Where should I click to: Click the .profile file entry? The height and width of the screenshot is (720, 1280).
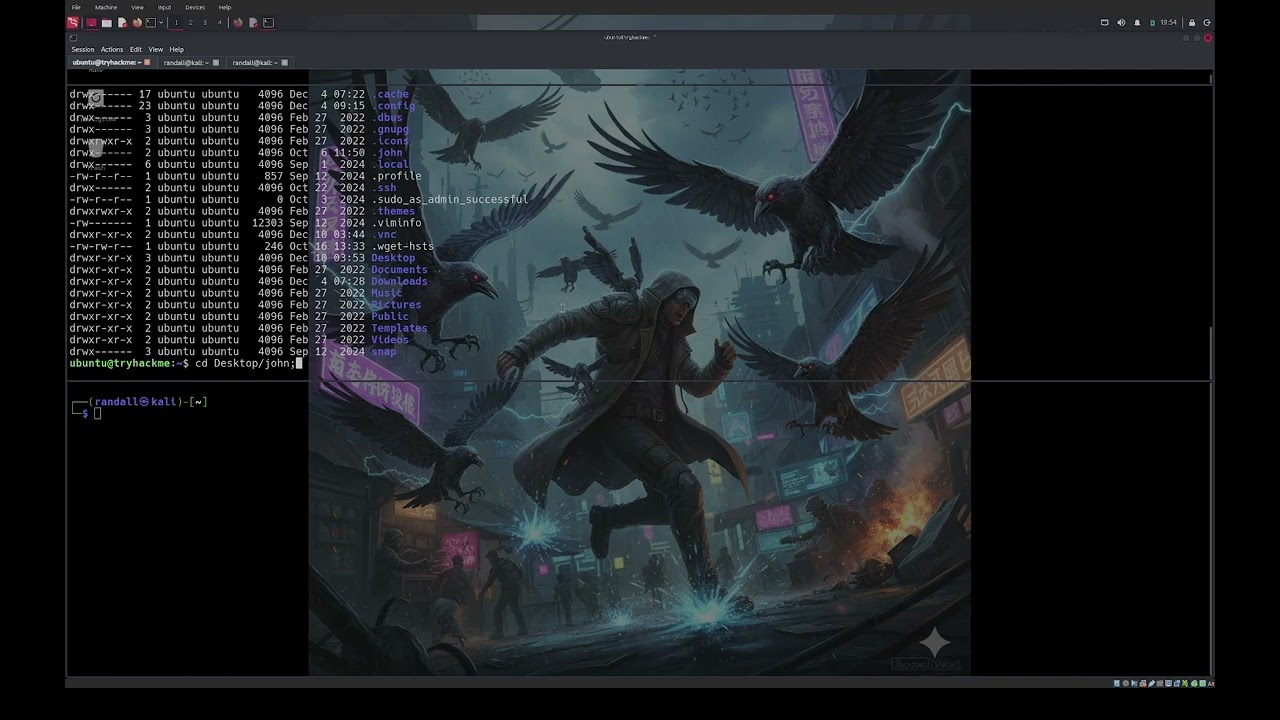click(396, 176)
